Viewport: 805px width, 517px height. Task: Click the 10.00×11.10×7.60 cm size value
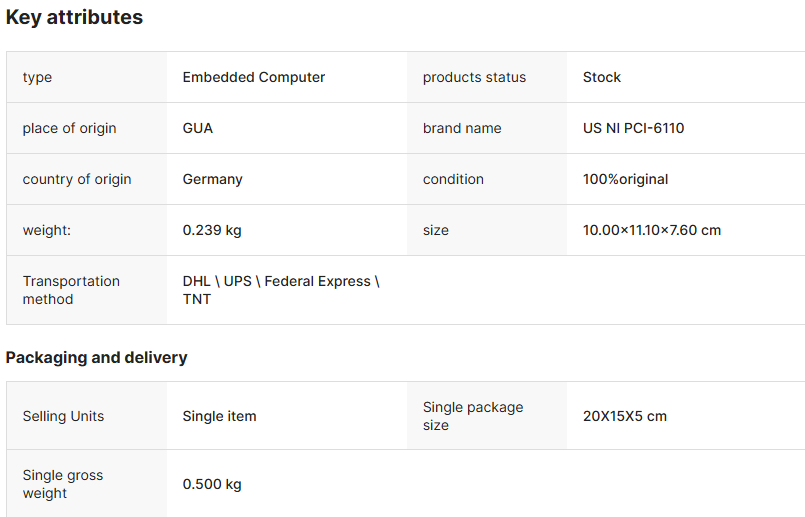(652, 230)
